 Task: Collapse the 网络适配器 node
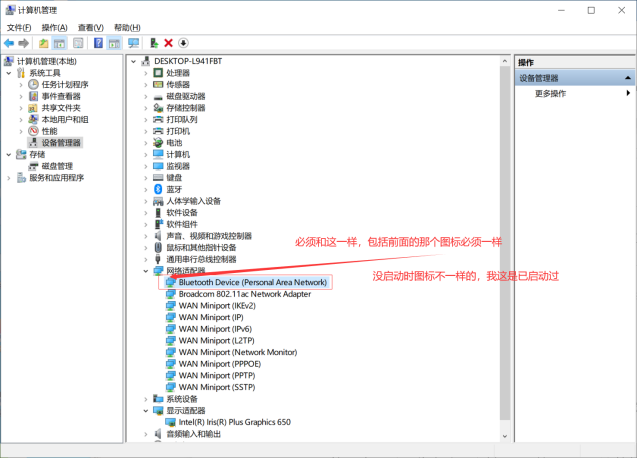tap(146, 271)
